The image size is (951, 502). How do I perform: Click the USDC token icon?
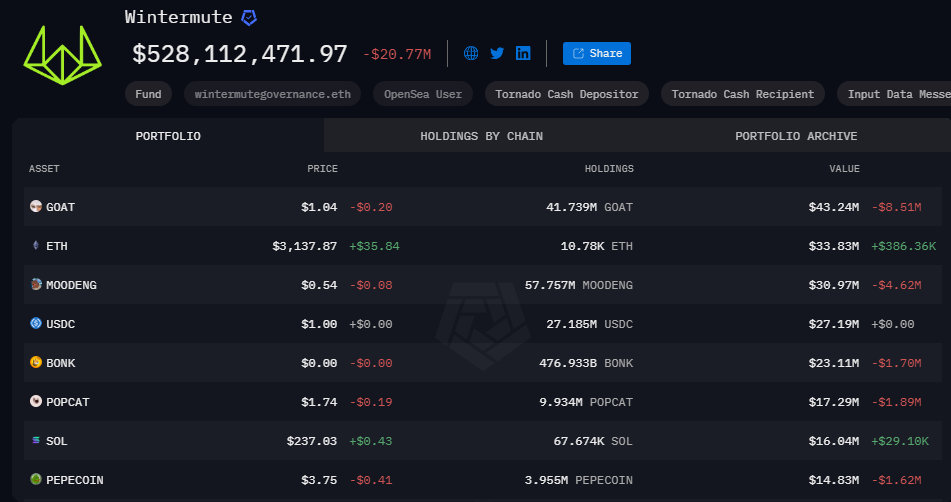[x=36, y=324]
